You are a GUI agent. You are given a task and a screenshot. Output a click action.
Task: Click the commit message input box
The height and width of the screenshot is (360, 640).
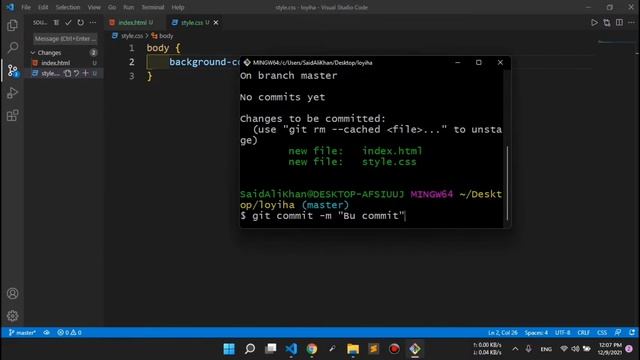coord(65,39)
